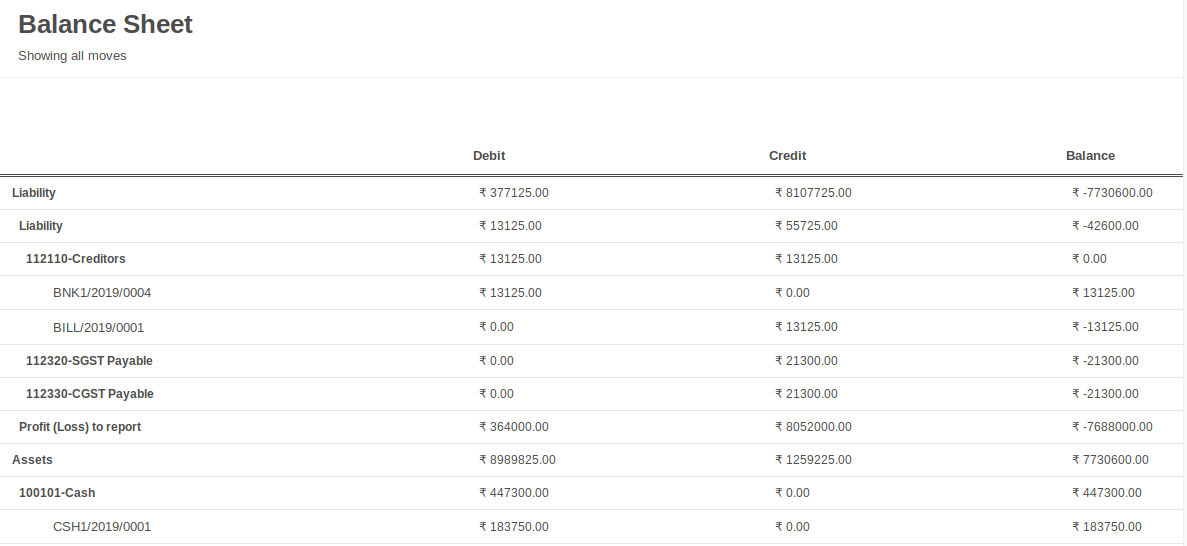1187x546 pixels.
Task: Click the Liability credit amount ₹ 8107725.00
Action: (813, 193)
